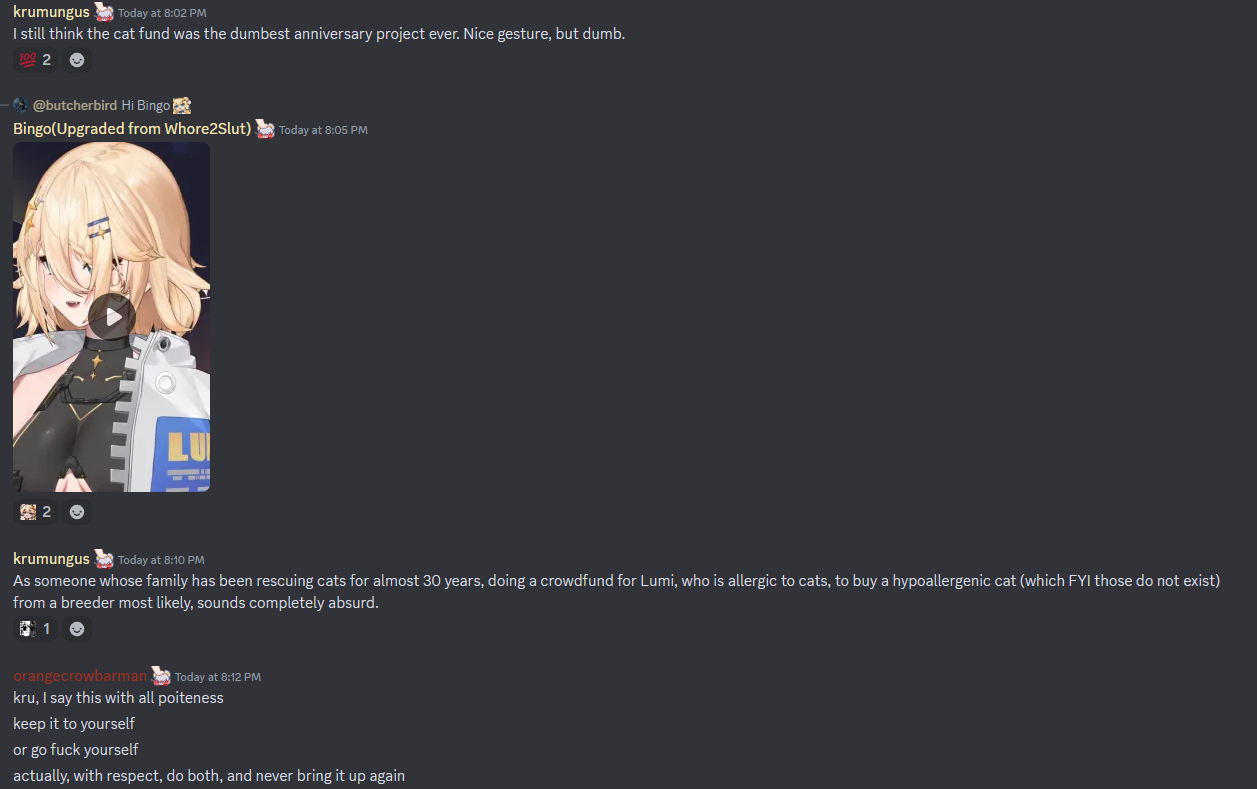Open orangecrowbarman's user profile
Screen dimensions: 1257x789
point(80,676)
